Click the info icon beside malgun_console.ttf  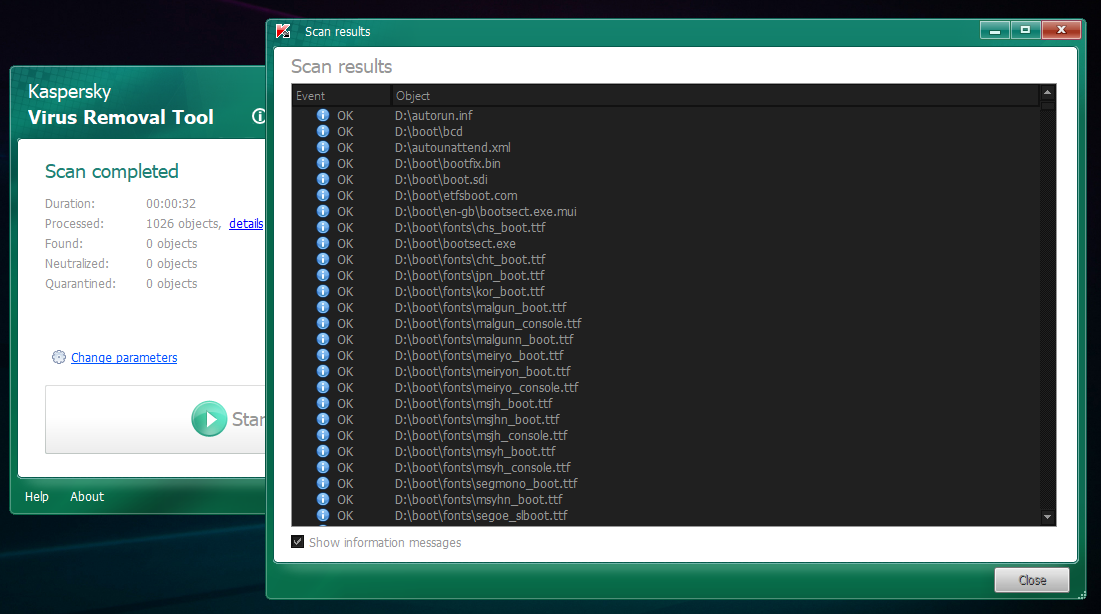323,323
